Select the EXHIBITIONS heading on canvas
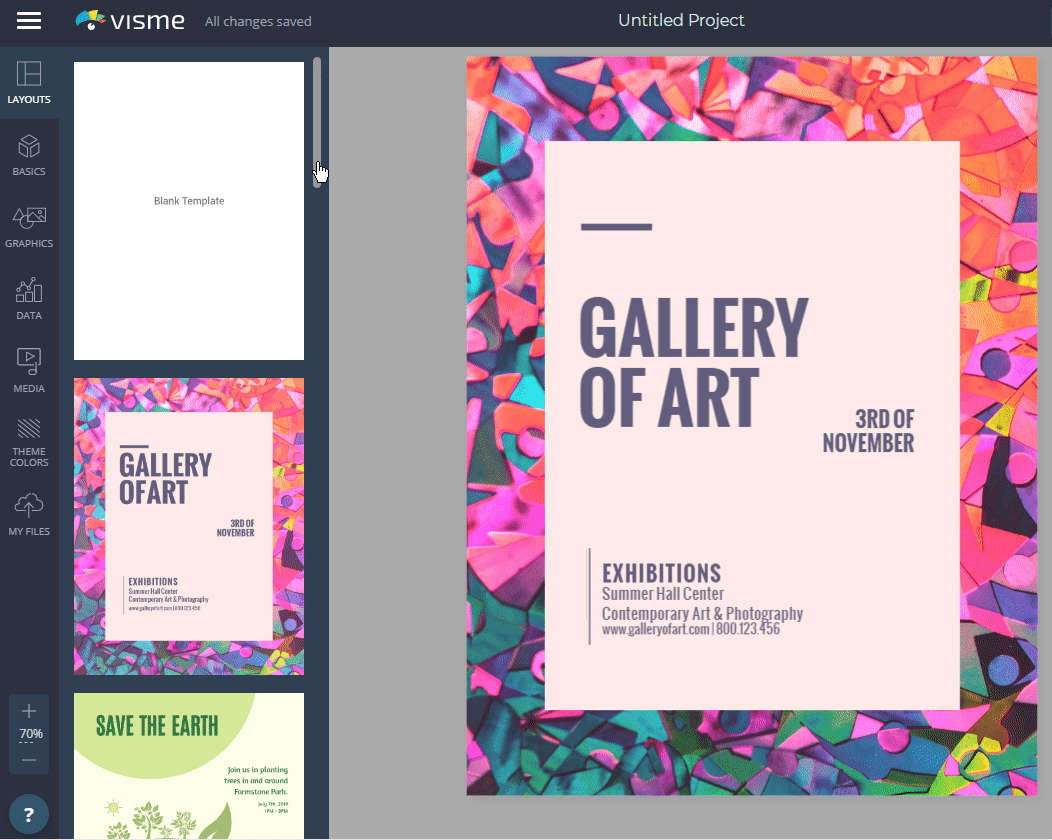This screenshot has width=1052, height=840. [x=662, y=573]
